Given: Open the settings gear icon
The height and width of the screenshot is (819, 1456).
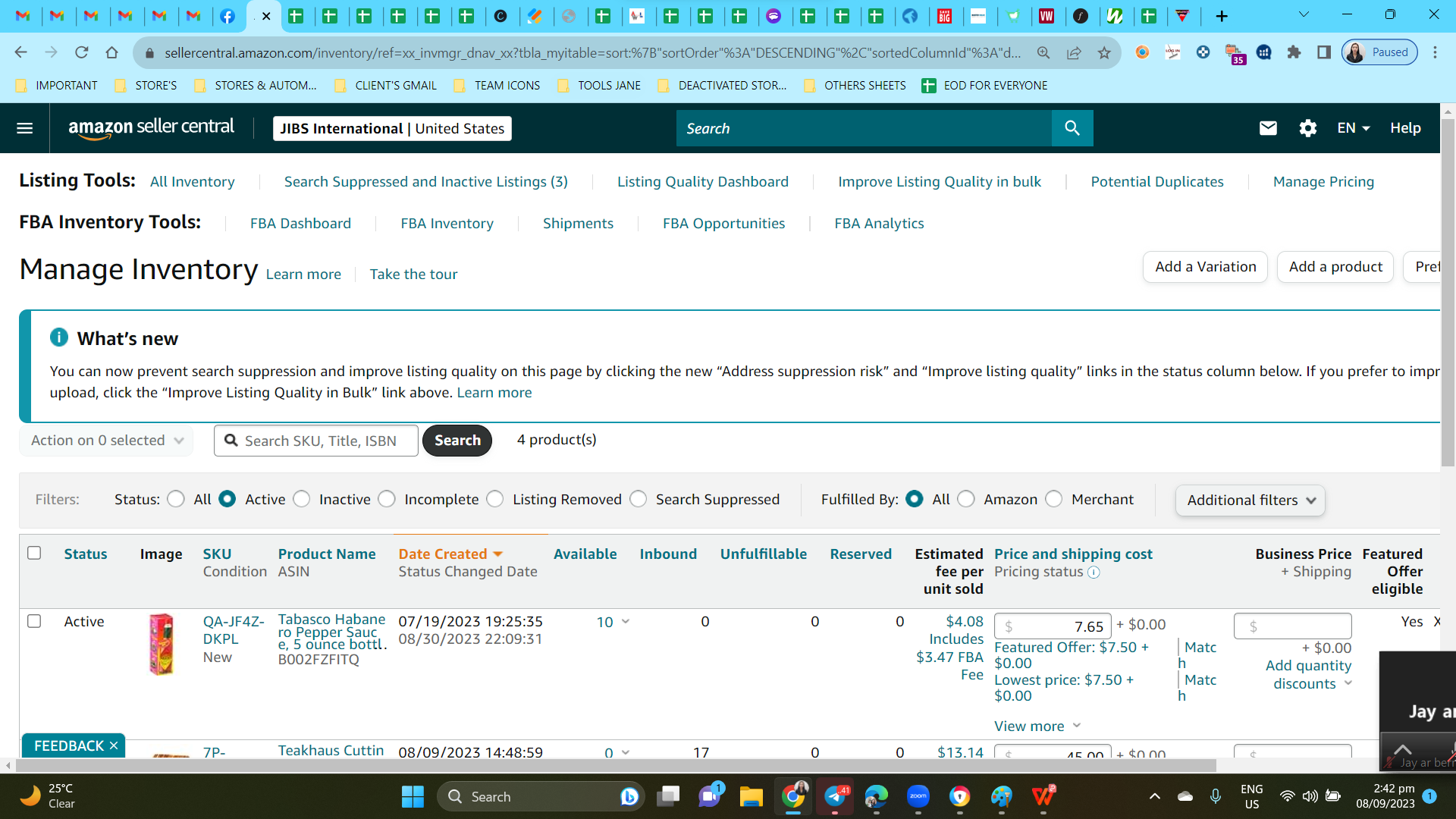Looking at the screenshot, I should (x=1308, y=128).
